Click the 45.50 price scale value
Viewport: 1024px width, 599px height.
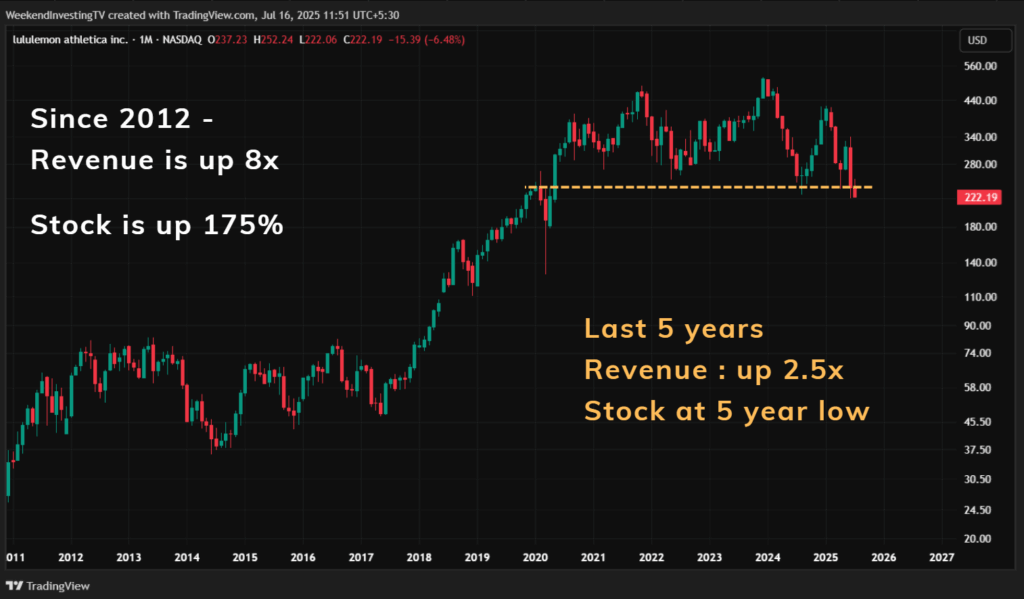(x=978, y=422)
